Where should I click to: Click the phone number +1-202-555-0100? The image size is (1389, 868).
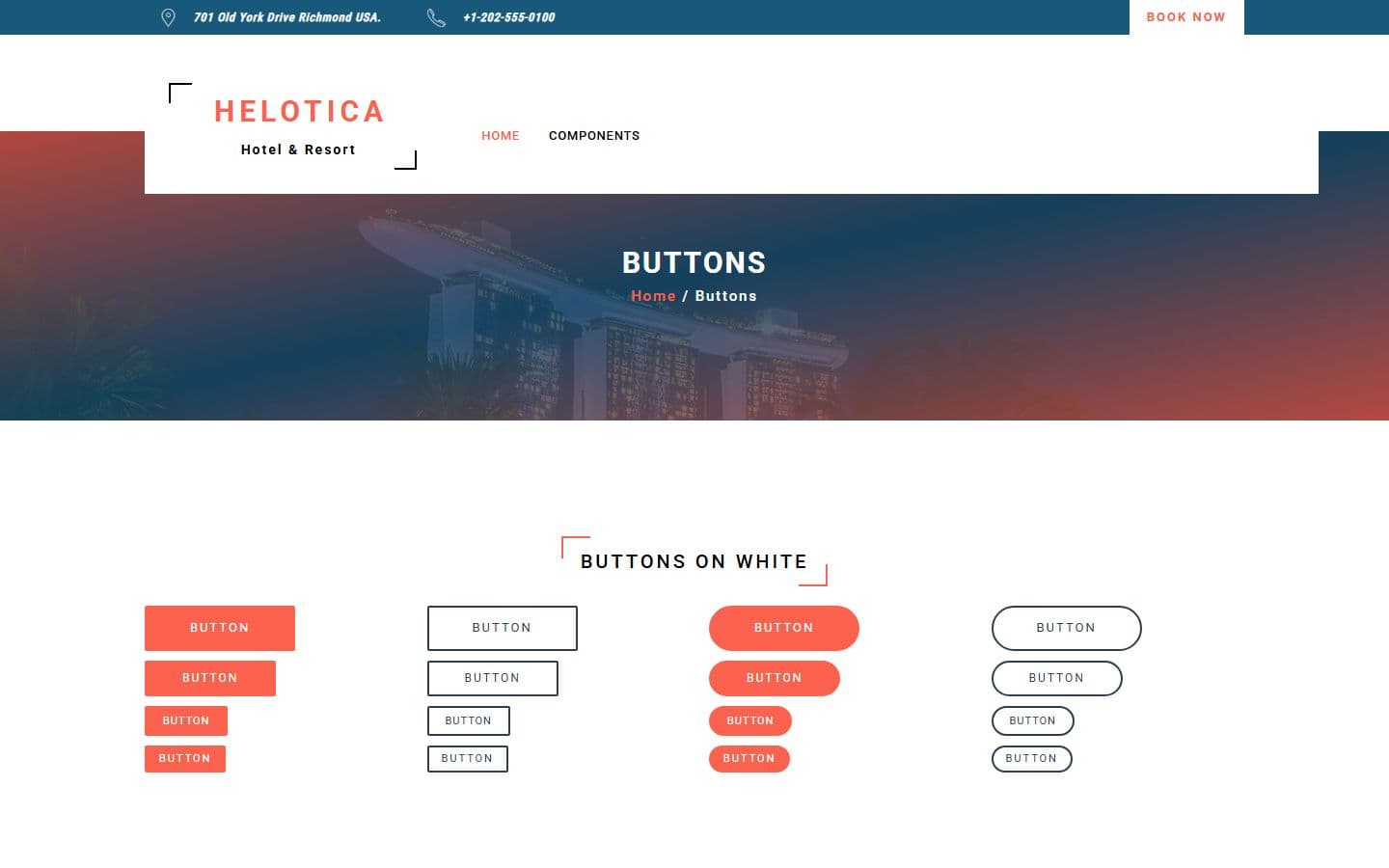pos(508,17)
